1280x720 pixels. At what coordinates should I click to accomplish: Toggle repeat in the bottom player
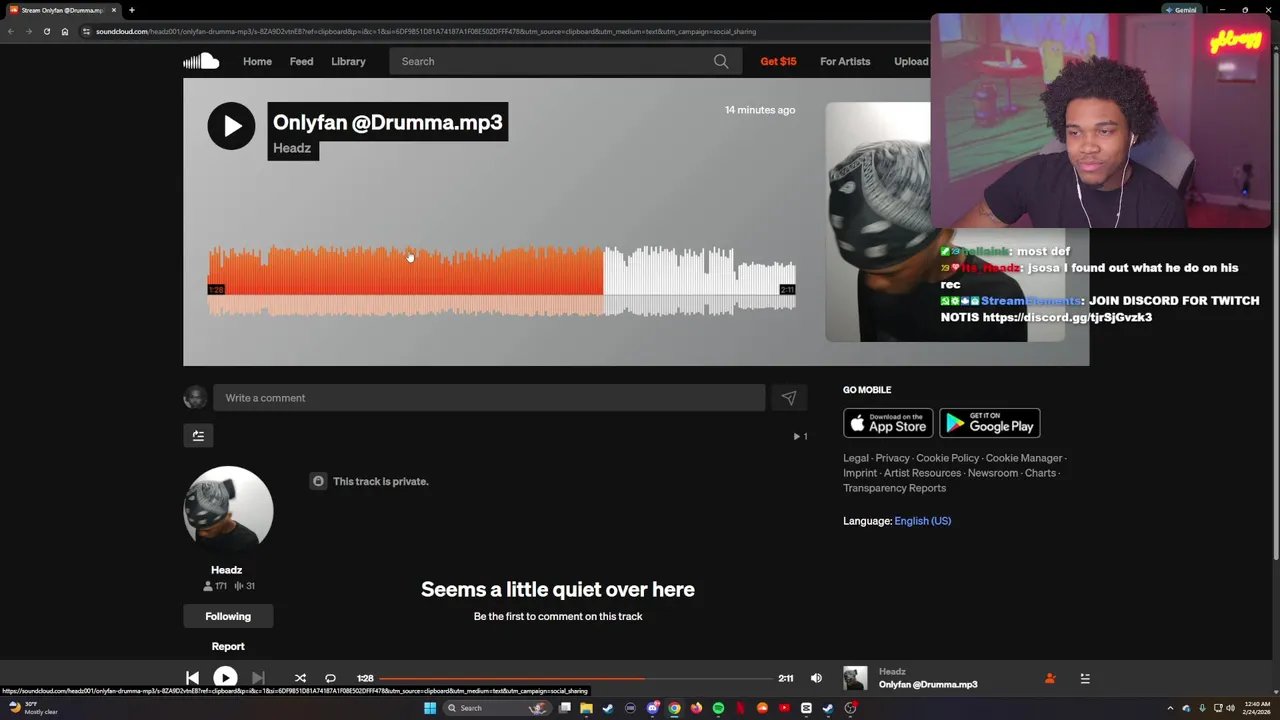click(x=330, y=678)
